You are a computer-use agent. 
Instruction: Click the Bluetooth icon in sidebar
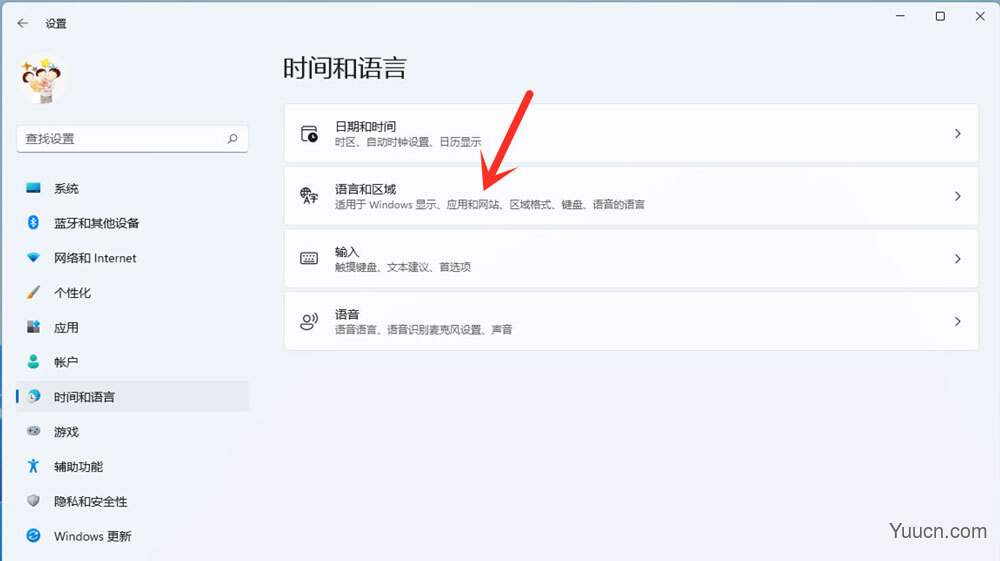point(33,222)
